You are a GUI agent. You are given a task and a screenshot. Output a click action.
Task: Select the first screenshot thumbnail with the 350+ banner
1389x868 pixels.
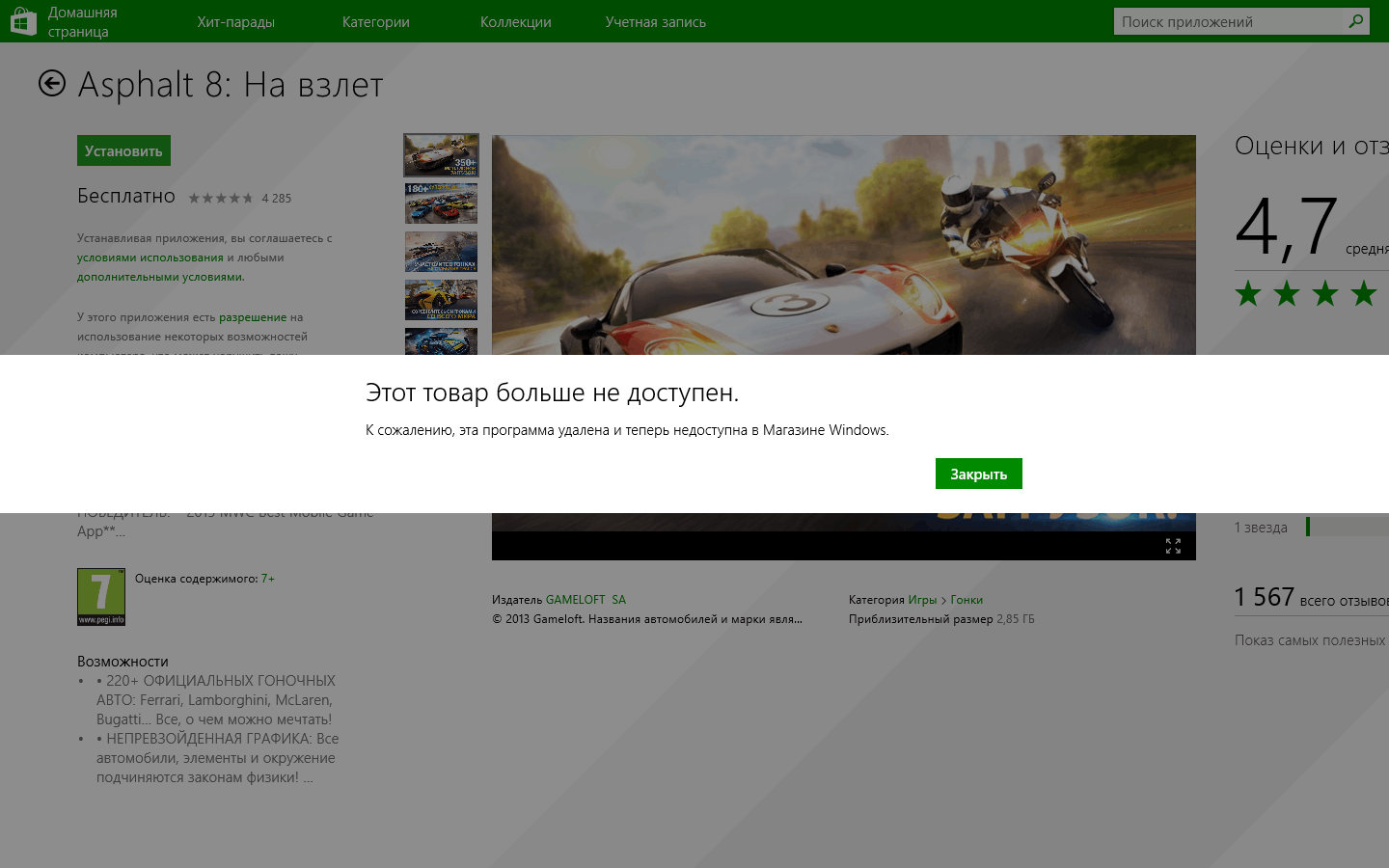click(441, 155)
